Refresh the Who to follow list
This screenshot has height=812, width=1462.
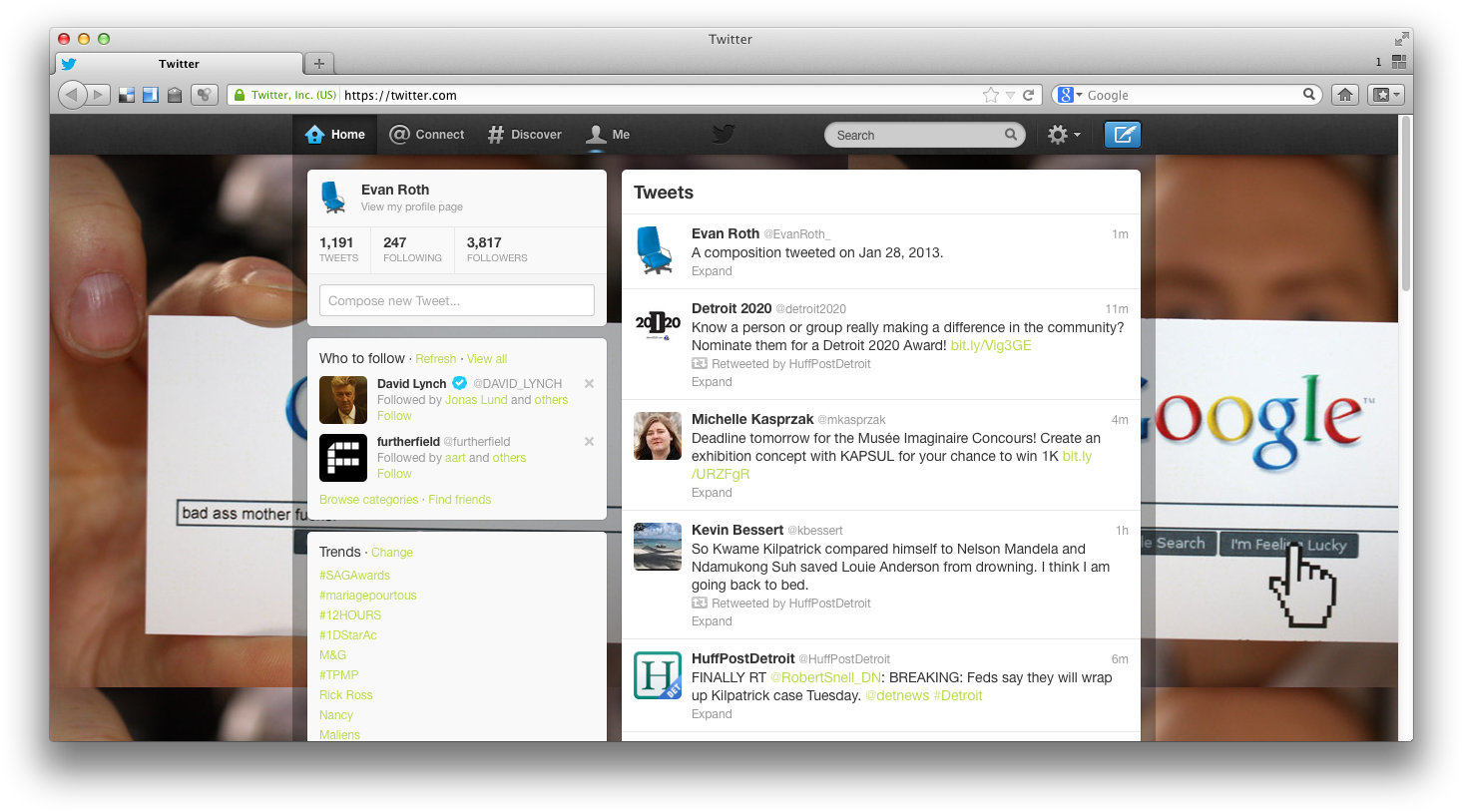[436, 359]
